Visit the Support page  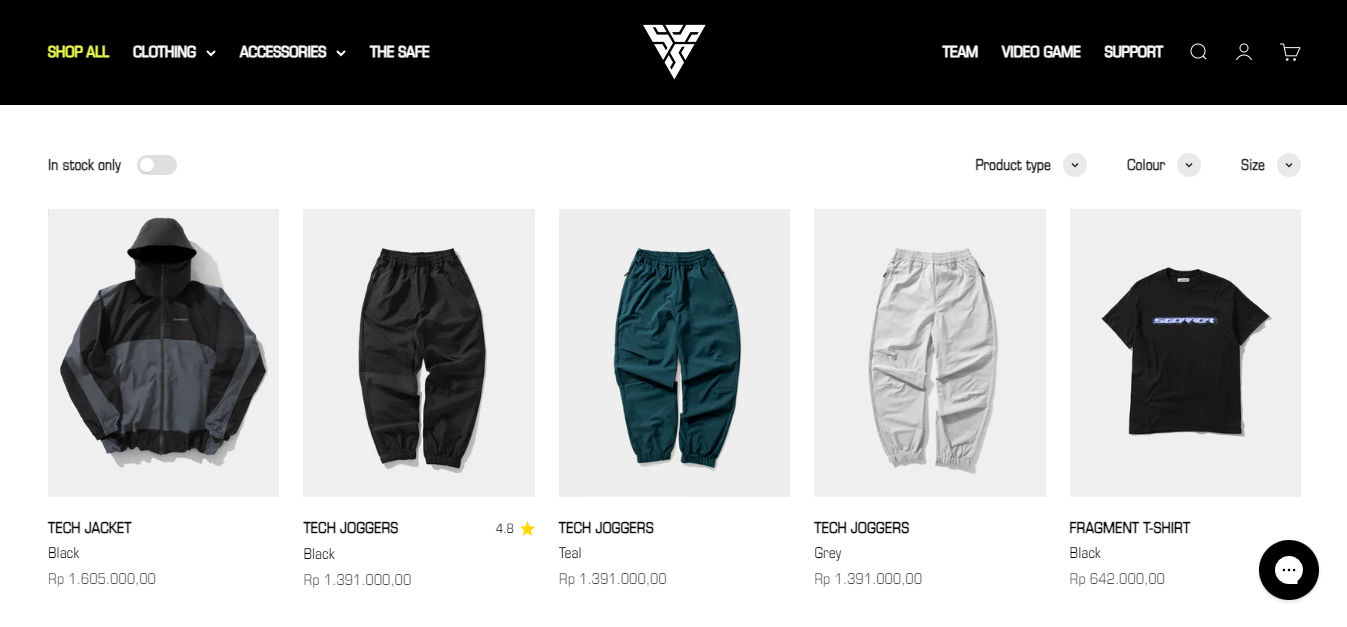1133,52
